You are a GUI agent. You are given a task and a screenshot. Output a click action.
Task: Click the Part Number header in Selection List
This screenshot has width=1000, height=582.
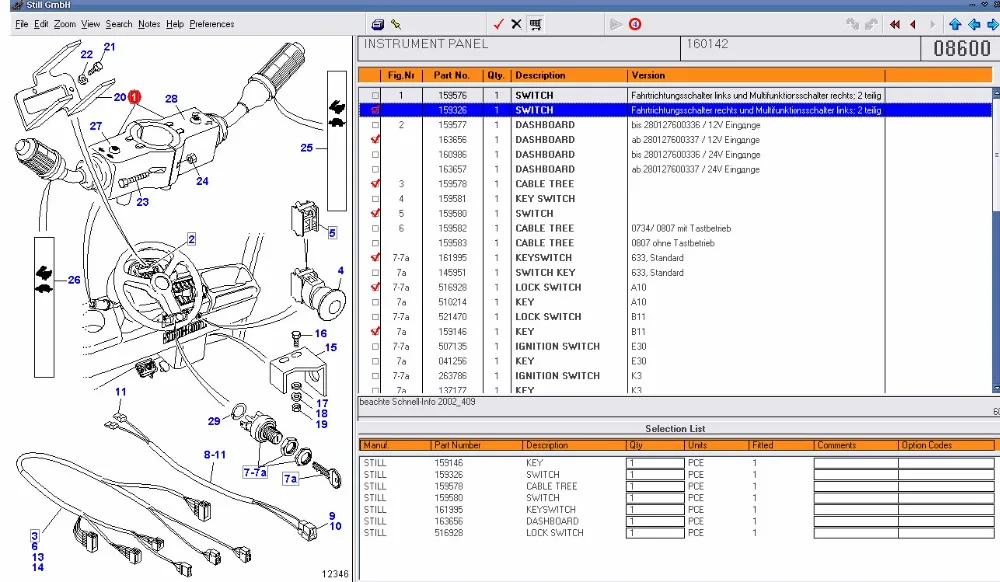pos(476,445)
